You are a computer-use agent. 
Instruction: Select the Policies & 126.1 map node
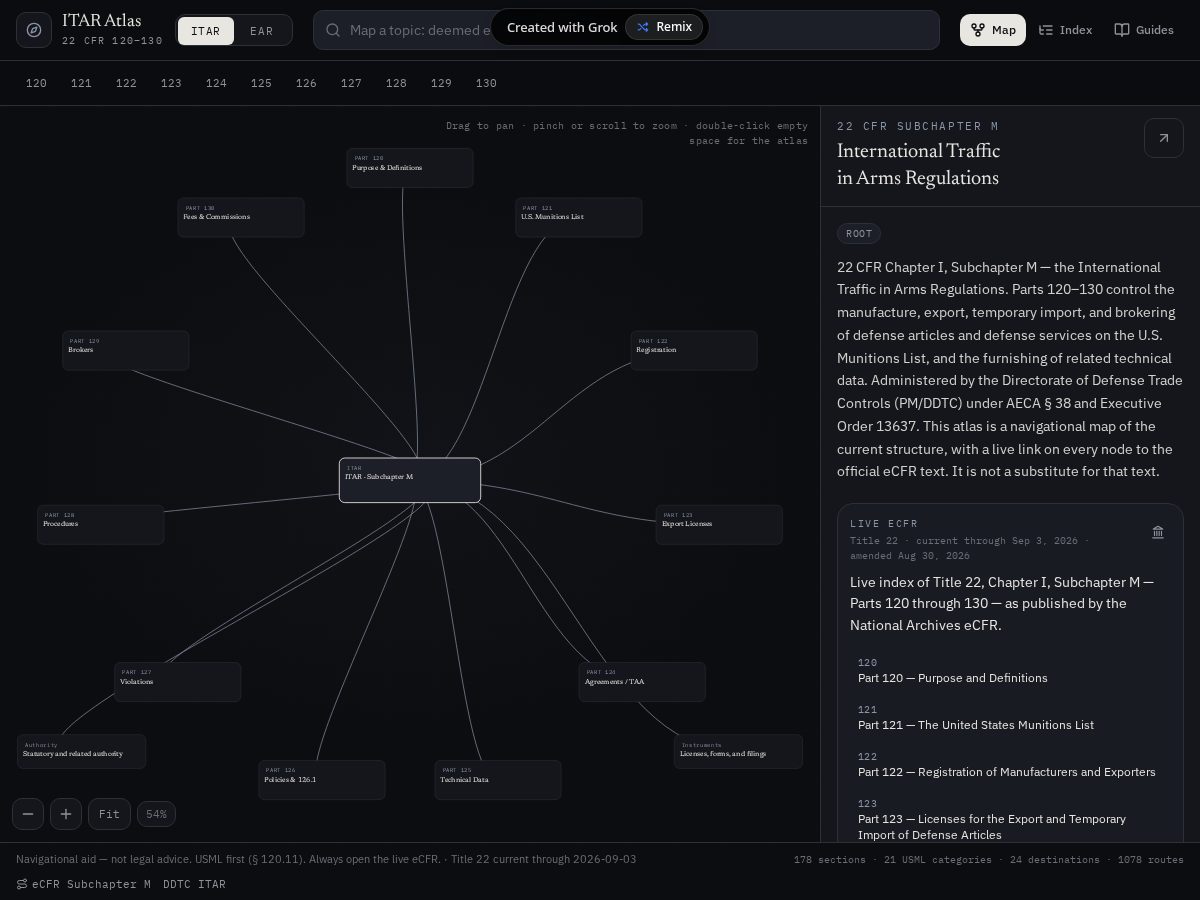point(322,780)
